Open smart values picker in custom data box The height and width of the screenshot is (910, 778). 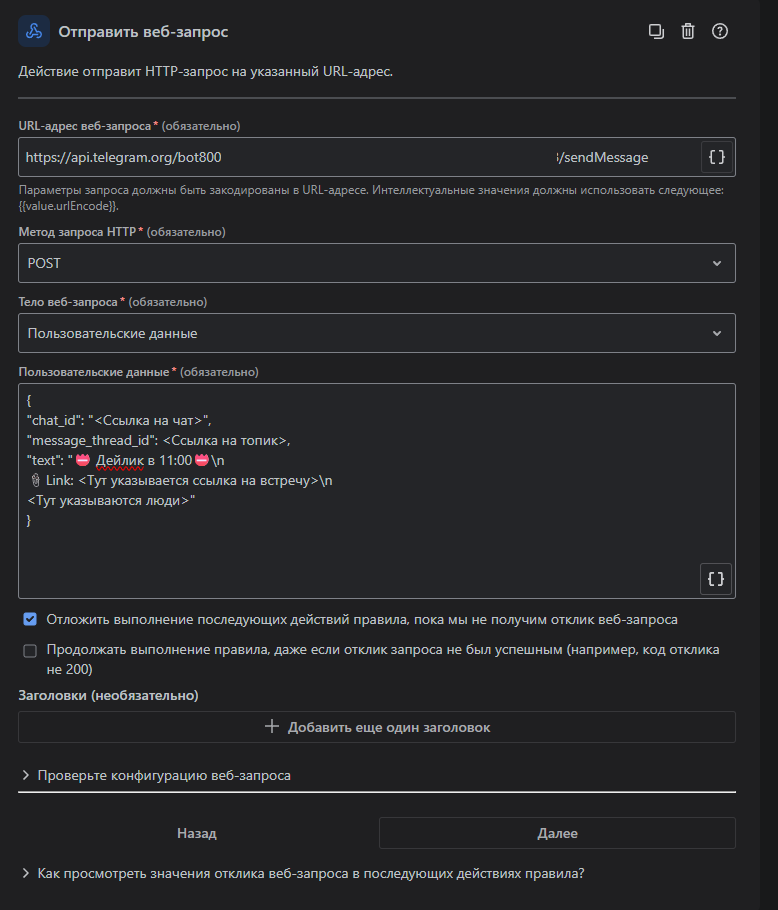click(716, 579)
